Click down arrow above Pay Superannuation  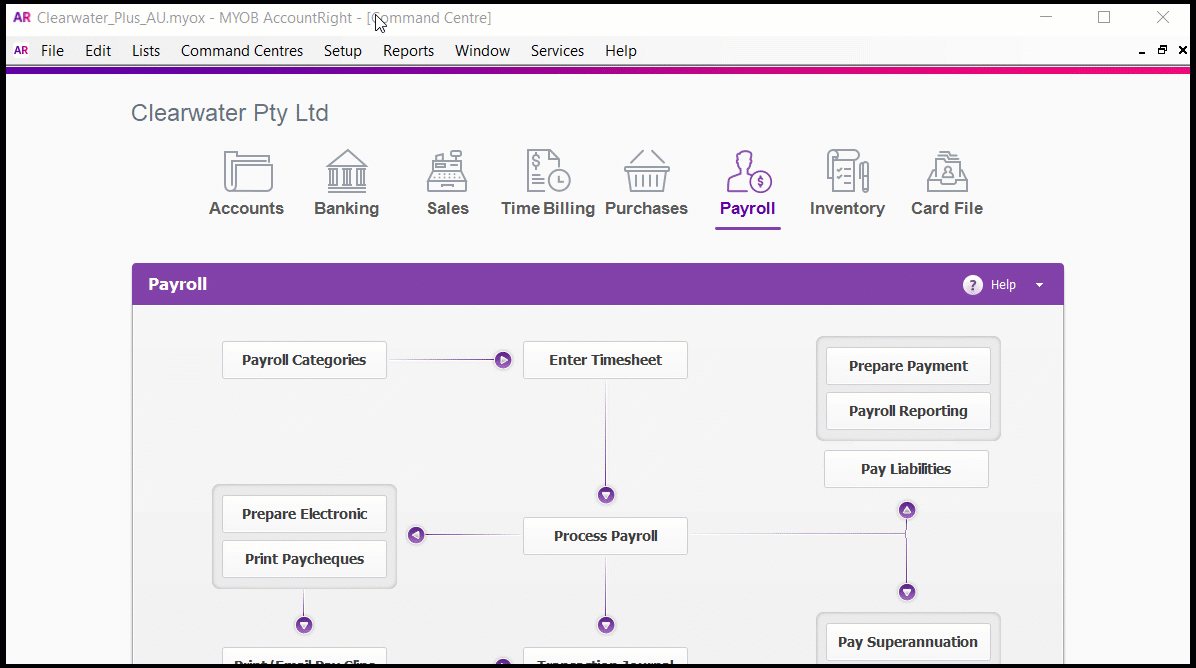907,592
